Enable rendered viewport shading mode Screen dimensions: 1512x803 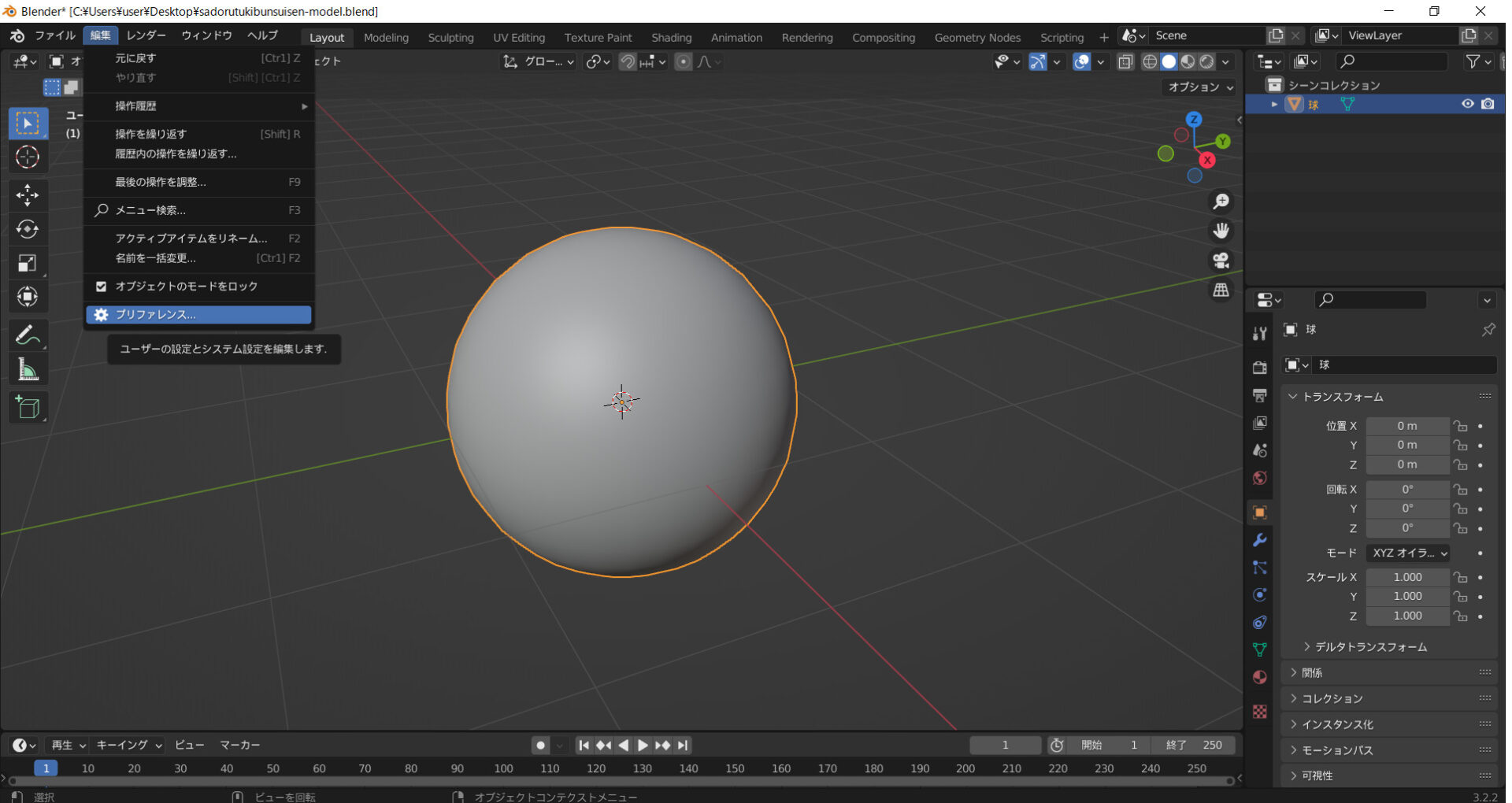[1207, 61]
